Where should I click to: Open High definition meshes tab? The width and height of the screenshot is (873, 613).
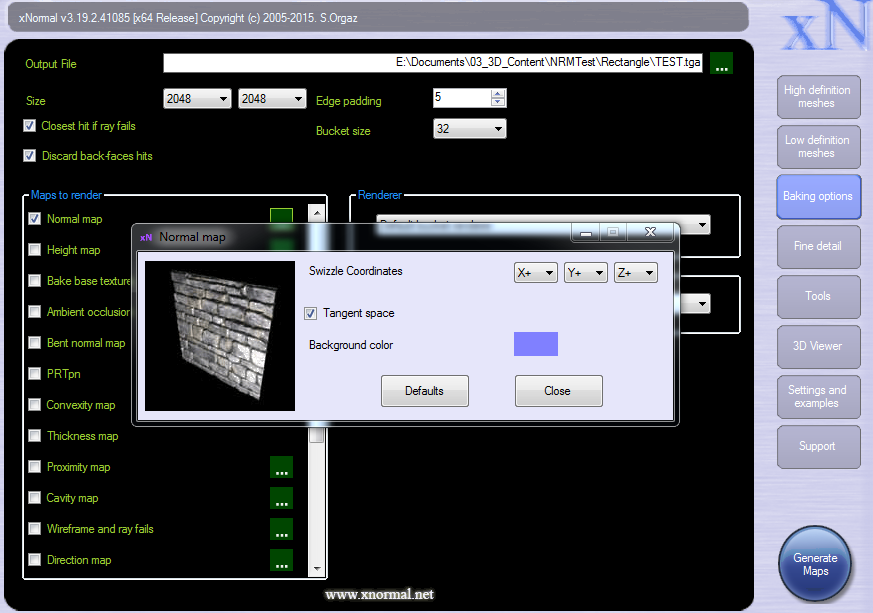pyautogui.click(x=818, y=97)
